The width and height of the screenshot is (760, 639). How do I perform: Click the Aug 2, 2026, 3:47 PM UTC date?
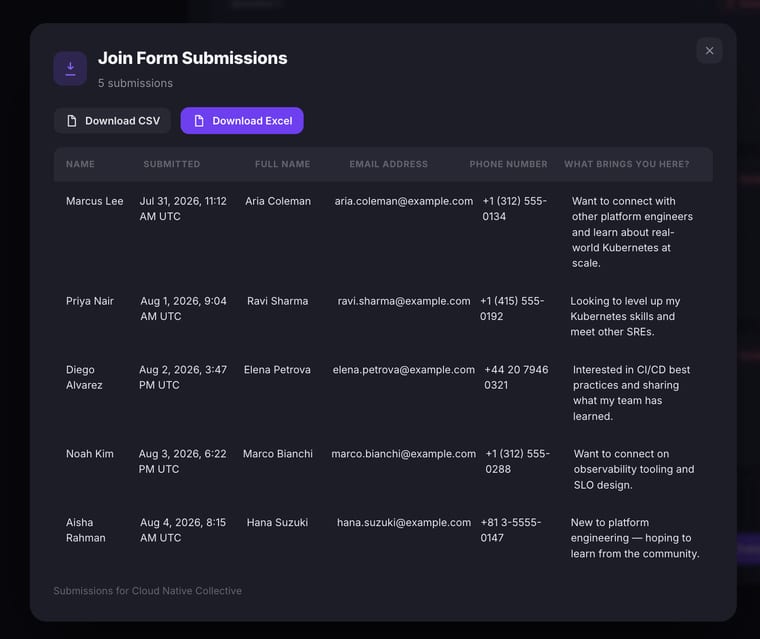tap(183, 377)
